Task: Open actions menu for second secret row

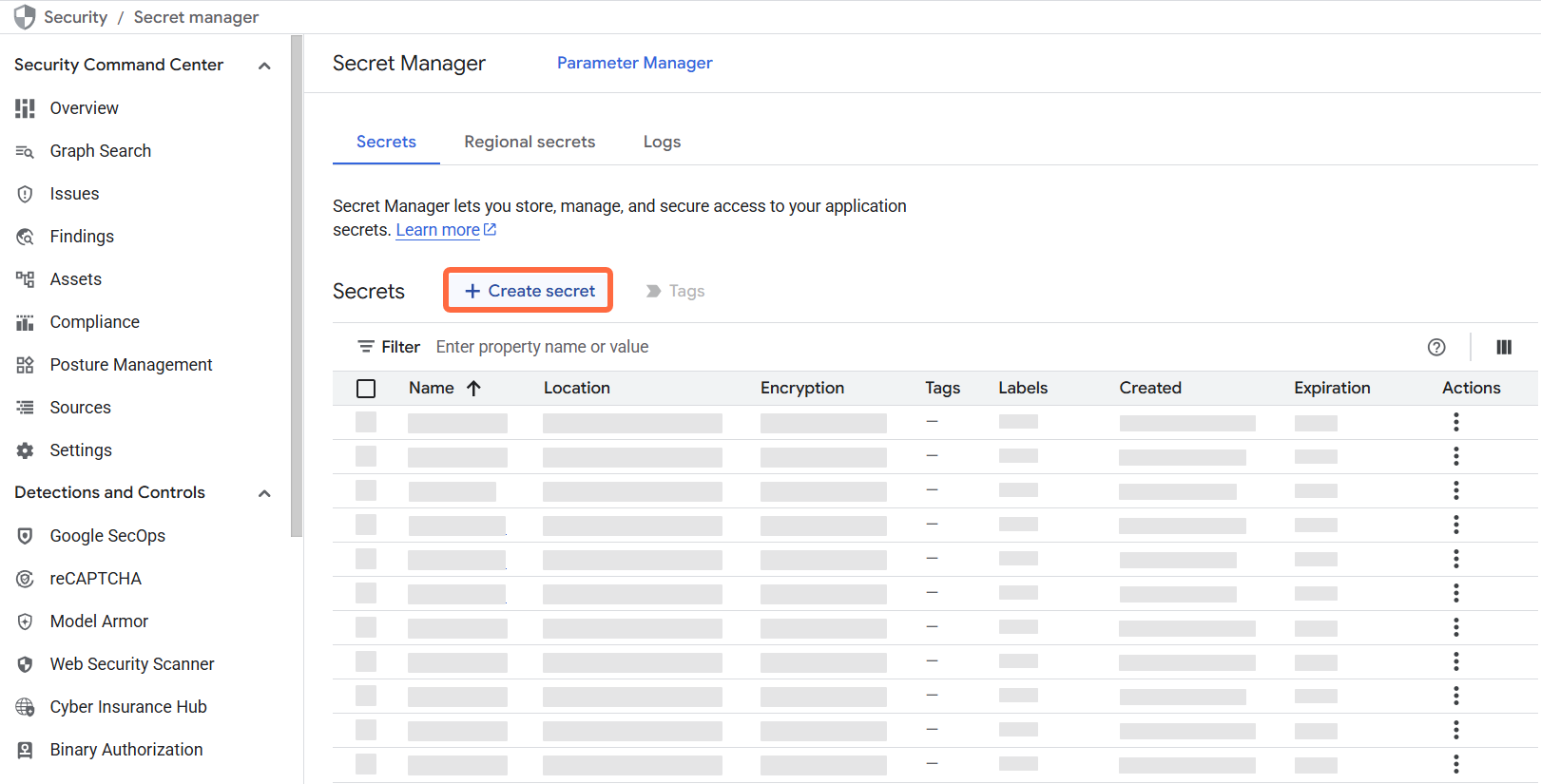Action: point(1455,456)
